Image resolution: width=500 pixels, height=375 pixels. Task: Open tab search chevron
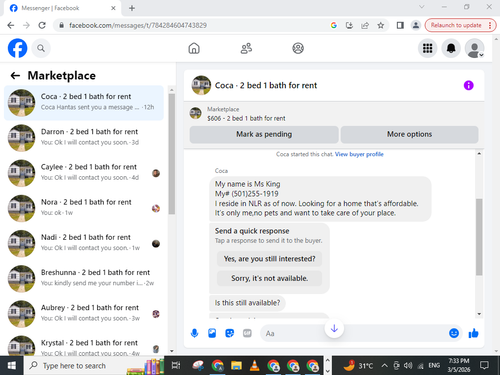(422, 7)
